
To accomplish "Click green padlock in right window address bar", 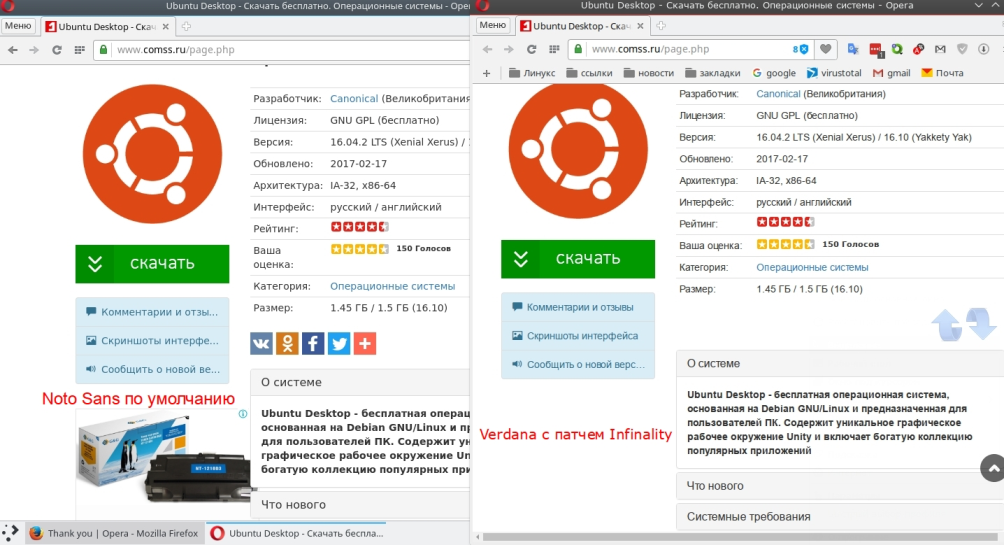I will pos(578,49).
